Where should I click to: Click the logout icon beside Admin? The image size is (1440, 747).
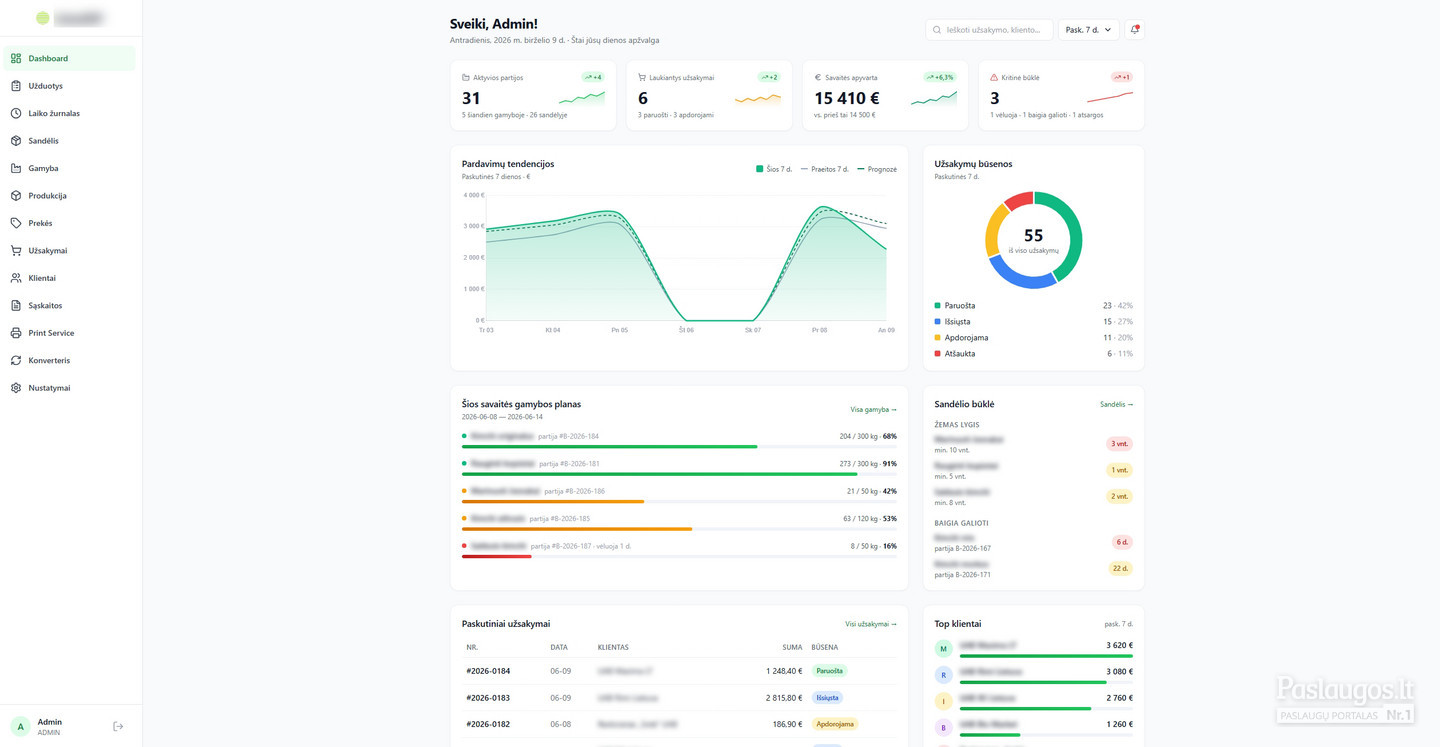(118, 726)
